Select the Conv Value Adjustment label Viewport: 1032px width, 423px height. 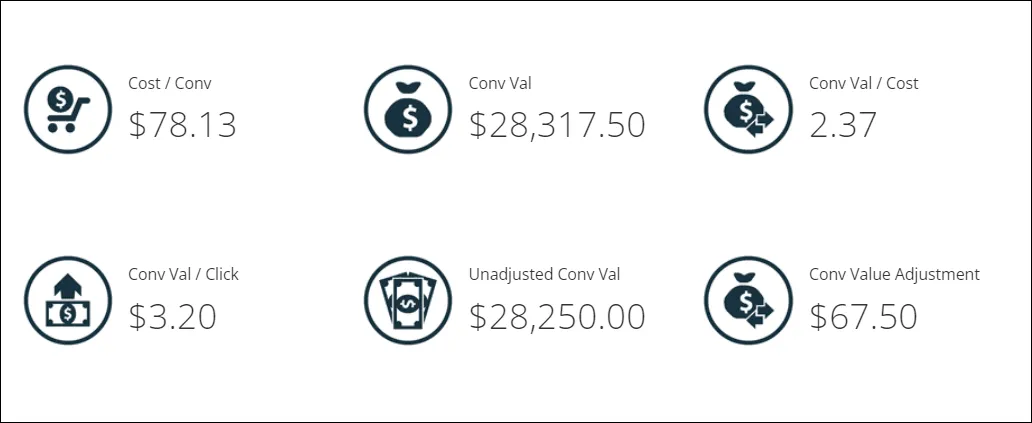pyautogui.click(x=894, y=274)
